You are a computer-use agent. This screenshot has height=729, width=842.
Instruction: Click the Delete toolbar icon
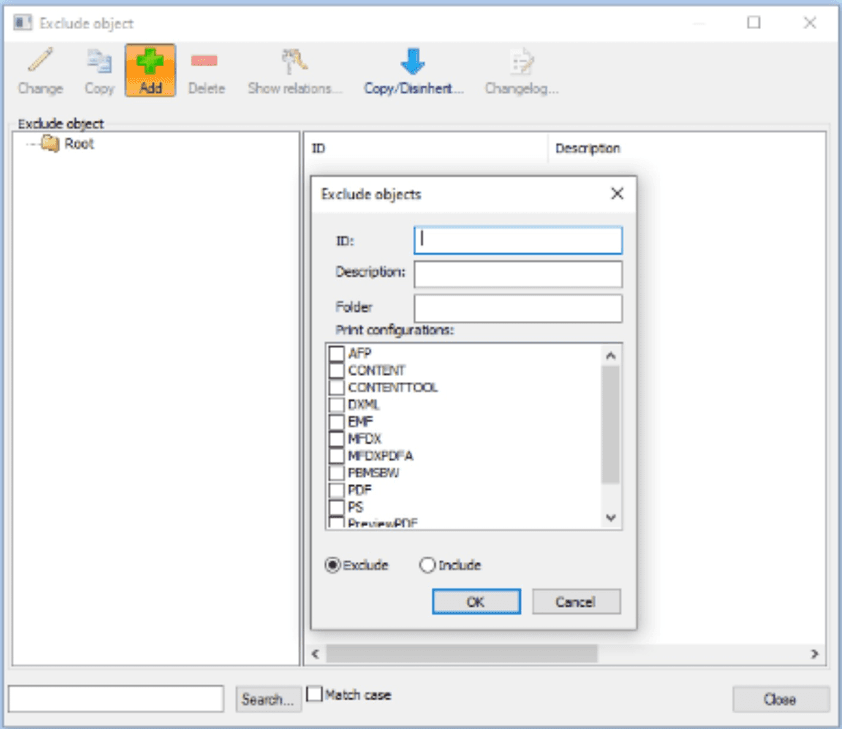pos(206,62)
